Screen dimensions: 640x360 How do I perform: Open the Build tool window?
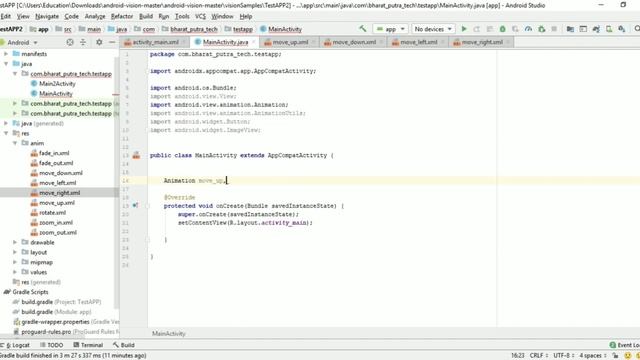tap(124, 345)
